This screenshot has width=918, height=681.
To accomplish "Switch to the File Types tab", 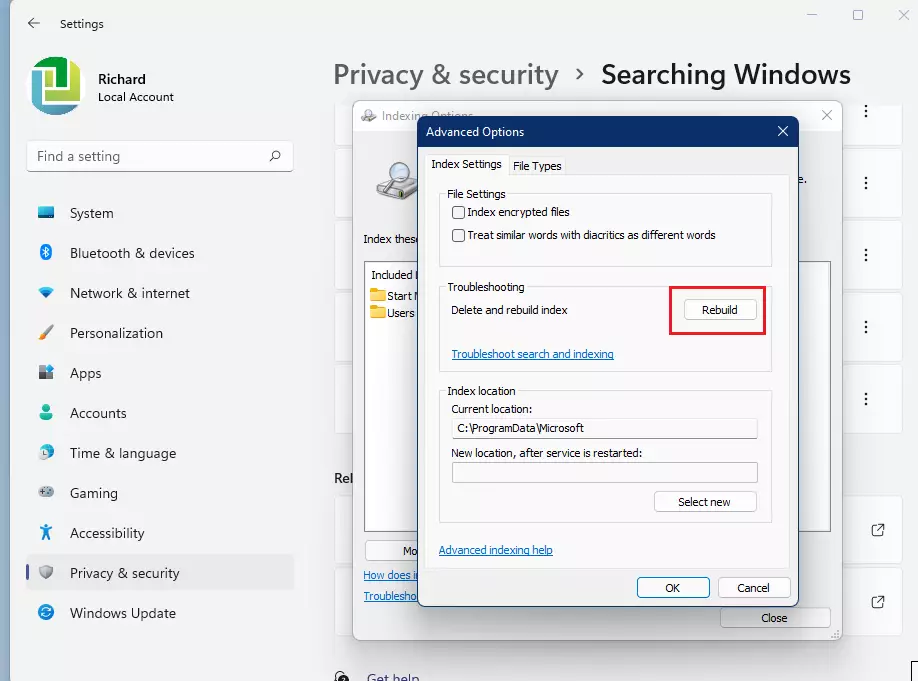I will pos(537,166).
